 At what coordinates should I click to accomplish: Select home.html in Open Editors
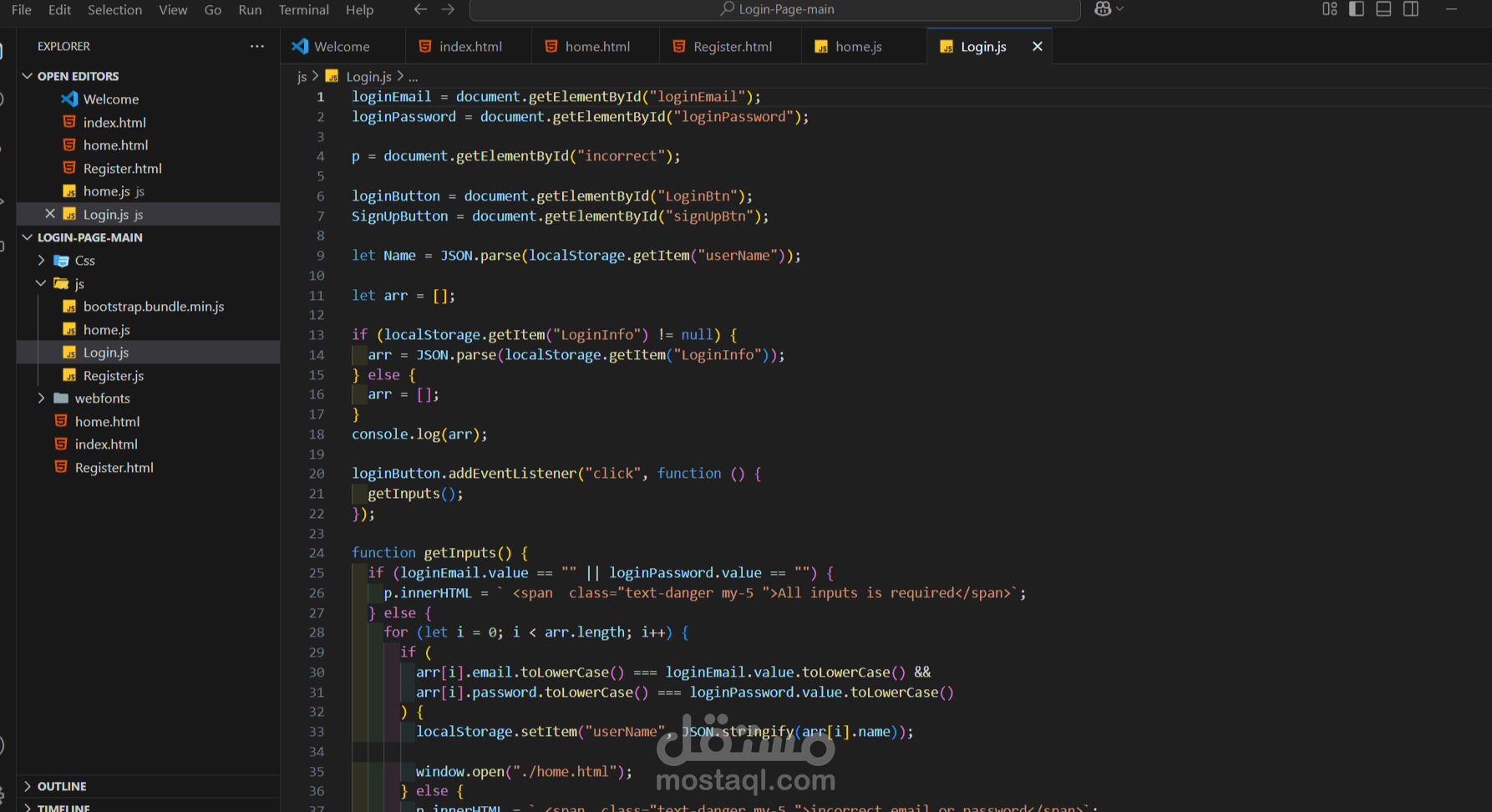tap(115, 145)
